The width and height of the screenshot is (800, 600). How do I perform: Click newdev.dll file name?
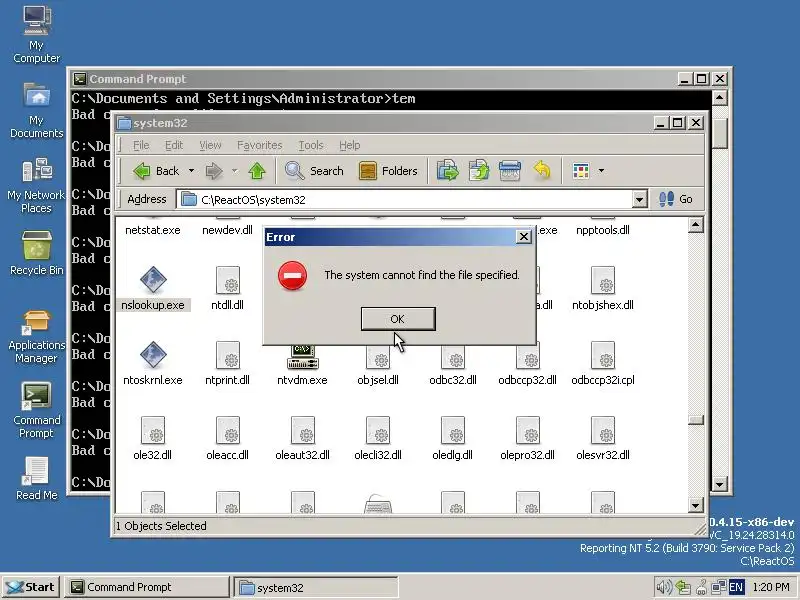[228, 230]
